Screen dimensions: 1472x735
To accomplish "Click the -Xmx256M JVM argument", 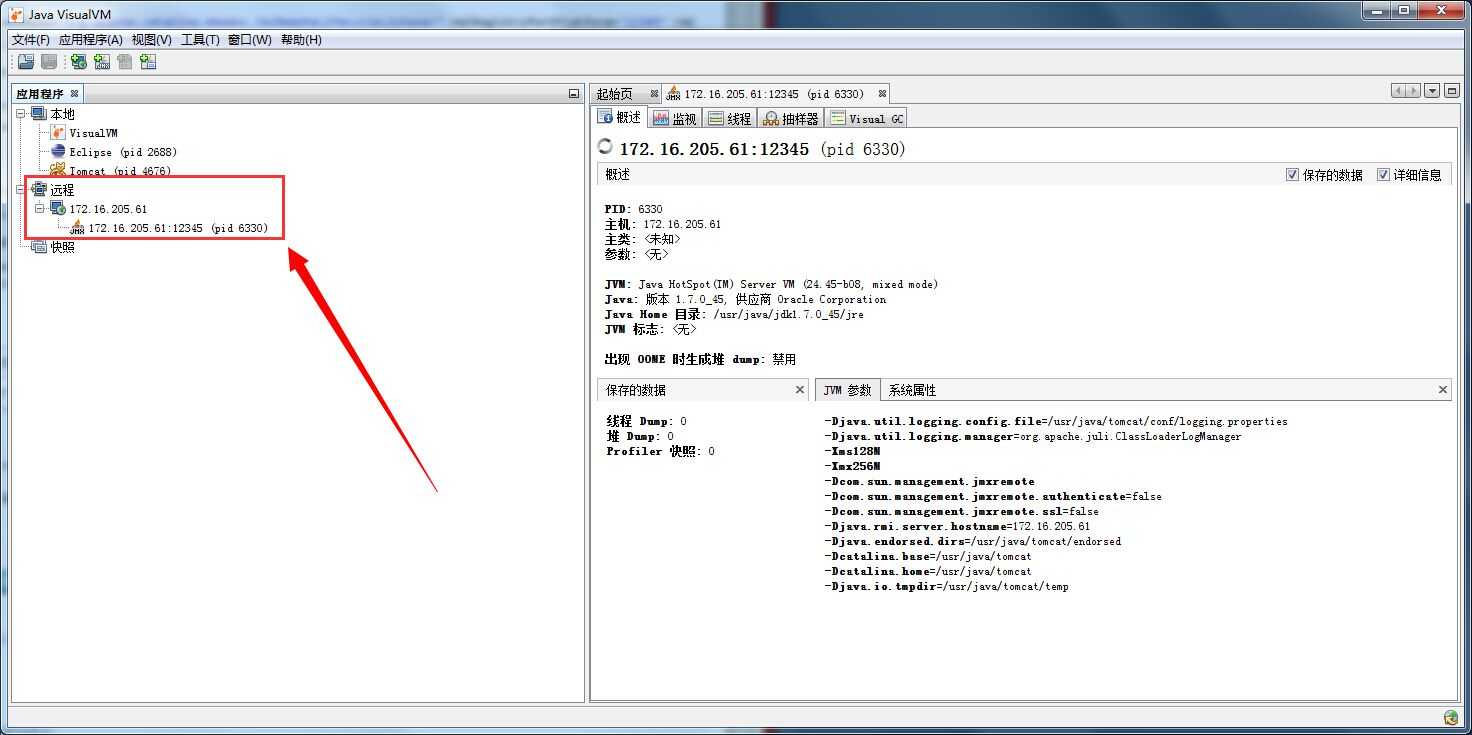I will [x=852, y=466].
